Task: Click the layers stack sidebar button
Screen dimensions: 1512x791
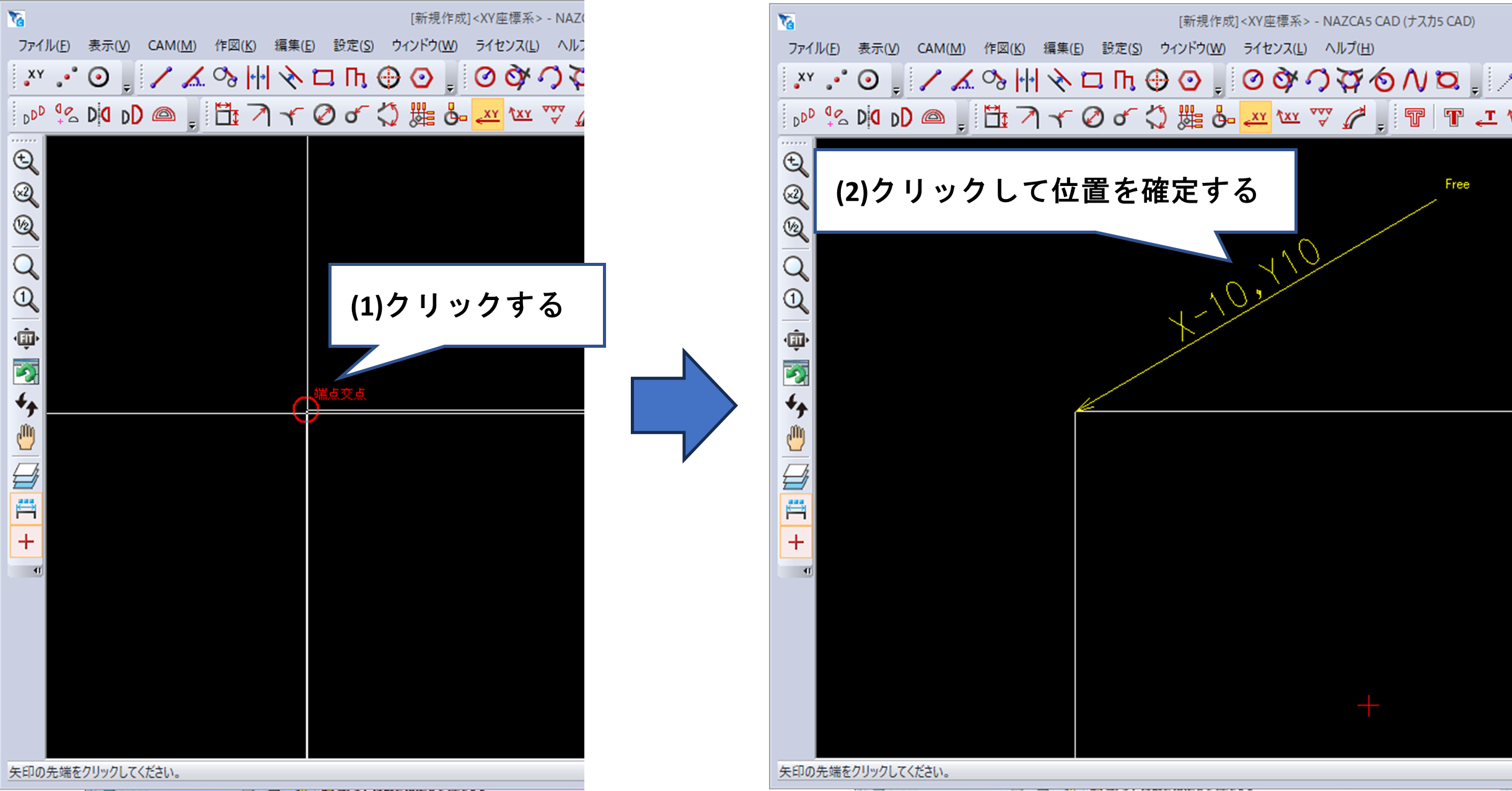Action: (x=26, y=474)
